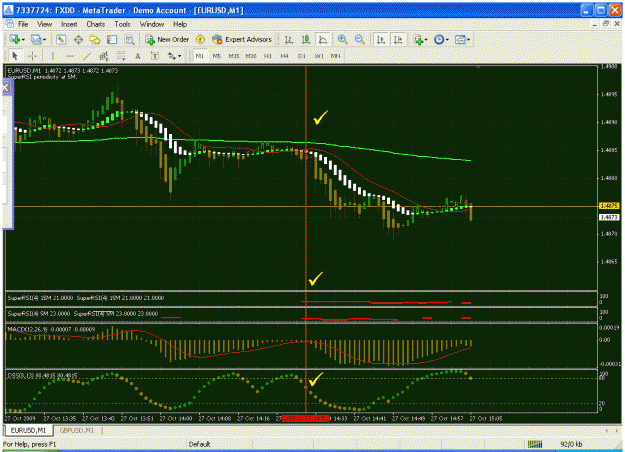The width and height of the screenshot is (625, 452).
Task: Toggle Expert Advisors on or off
Action: pos(242,39)
